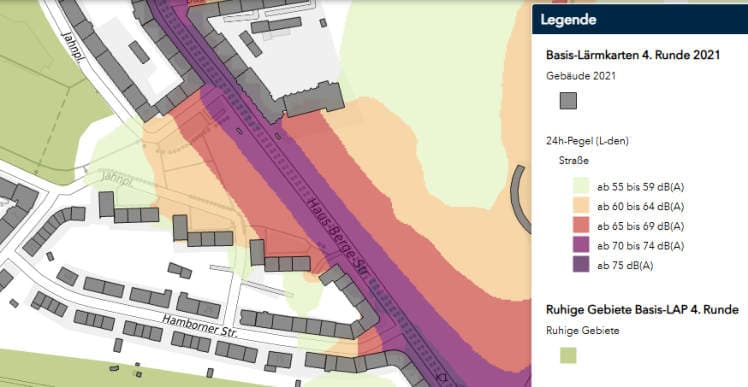Screen dimensions: 748x387
Task: Click the orange 60 bis 64 dB(A) swatch
Action: point(581,206)
